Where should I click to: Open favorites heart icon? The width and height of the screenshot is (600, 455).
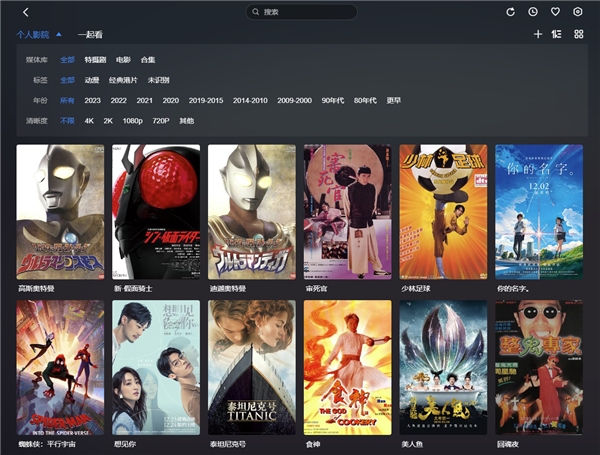click(x=555, y=12)
